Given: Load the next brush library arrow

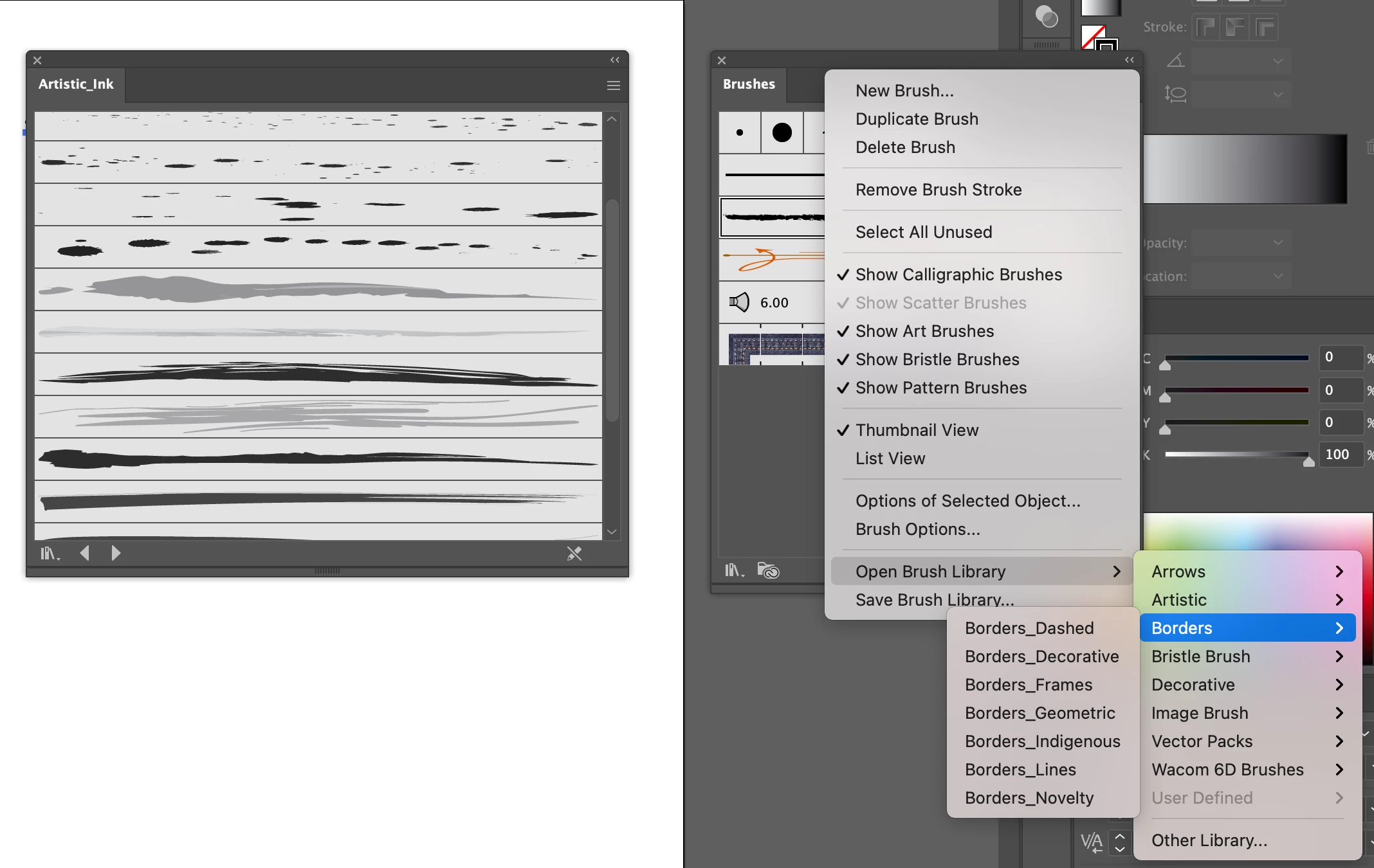Looking at the screenshot, I should pos(116,554).
